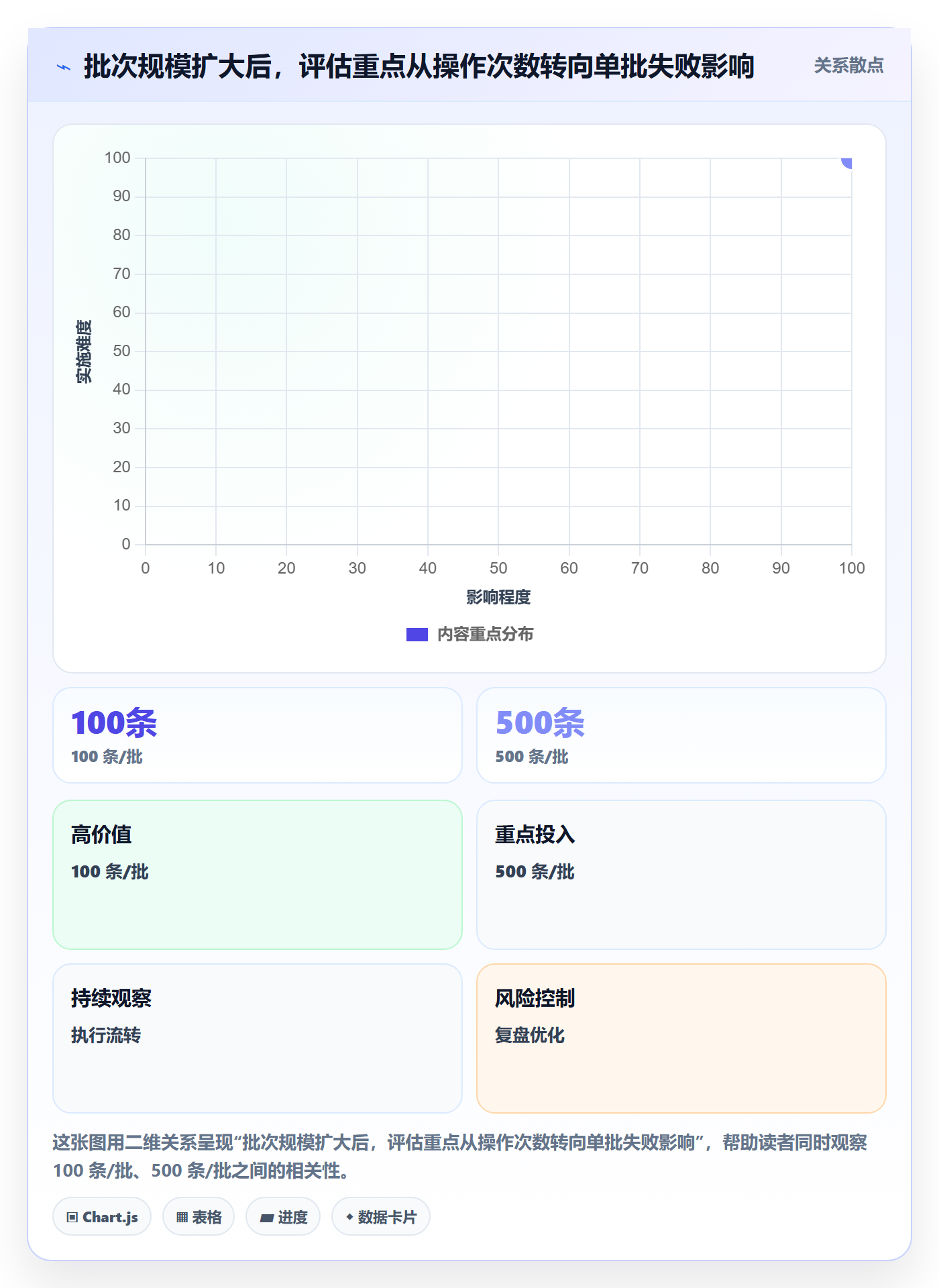The image size is (939, 1288).
Task: Click the 复盘优化 text in 风险控制 card
Action: (530, 1035)
